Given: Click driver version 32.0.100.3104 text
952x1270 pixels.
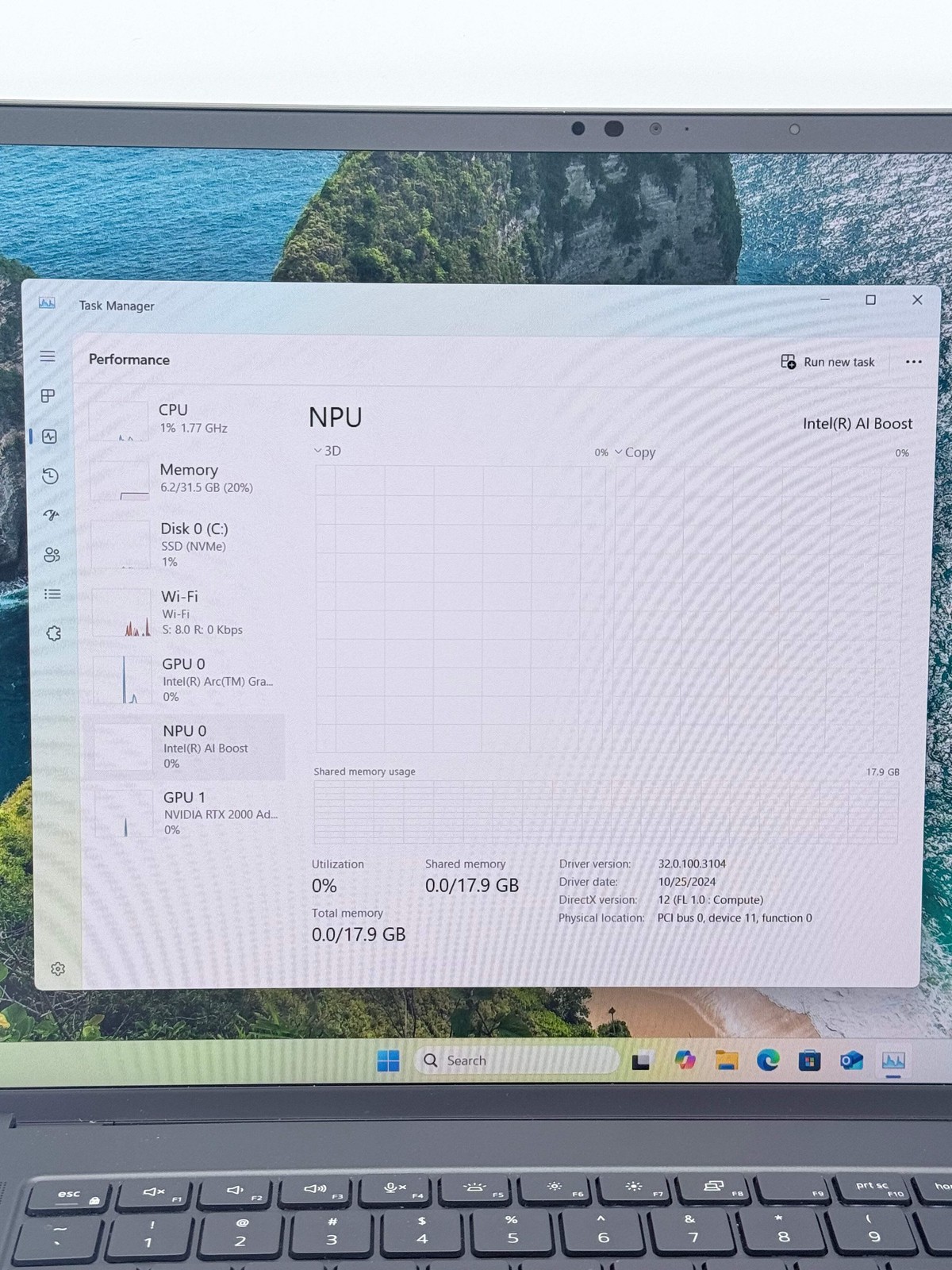Looking at the screenshot, I should (x=692, y=864).
